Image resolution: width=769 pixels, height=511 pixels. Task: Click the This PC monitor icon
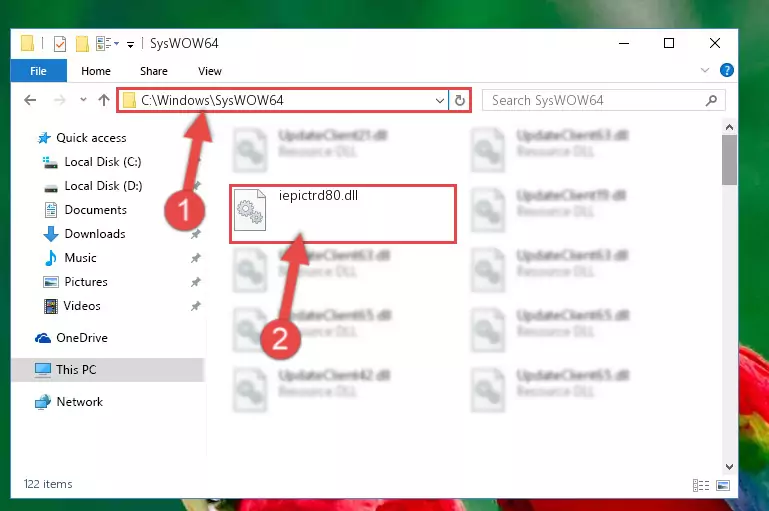(43, 370)
